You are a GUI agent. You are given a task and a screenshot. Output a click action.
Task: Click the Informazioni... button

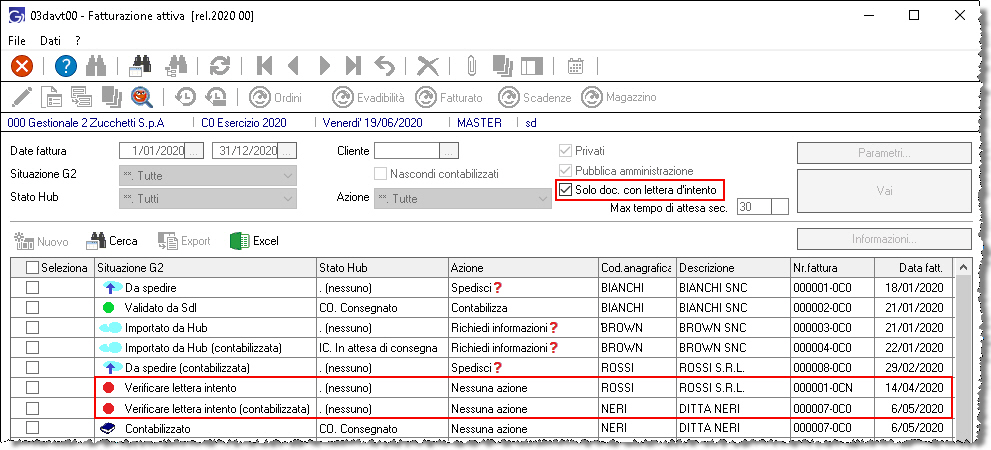(884, 240)
